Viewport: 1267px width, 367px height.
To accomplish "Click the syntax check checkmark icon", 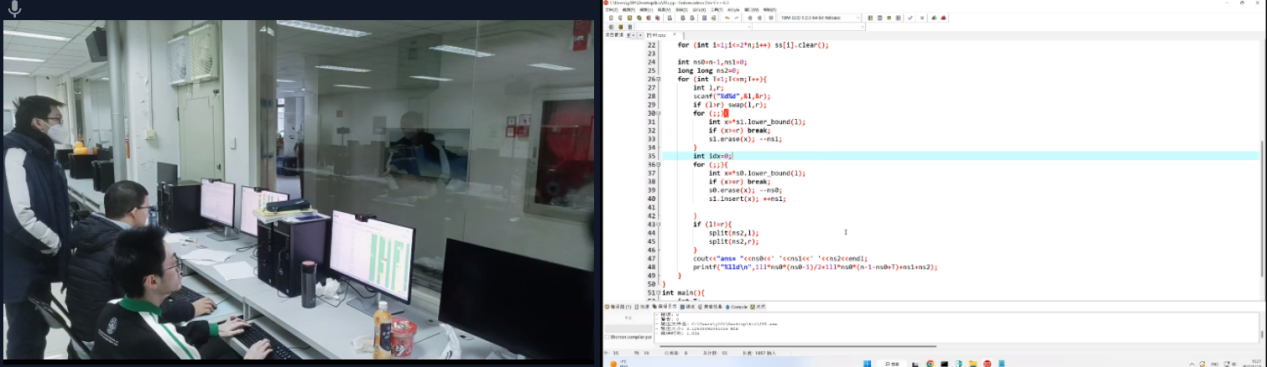I will click(910, 18).
